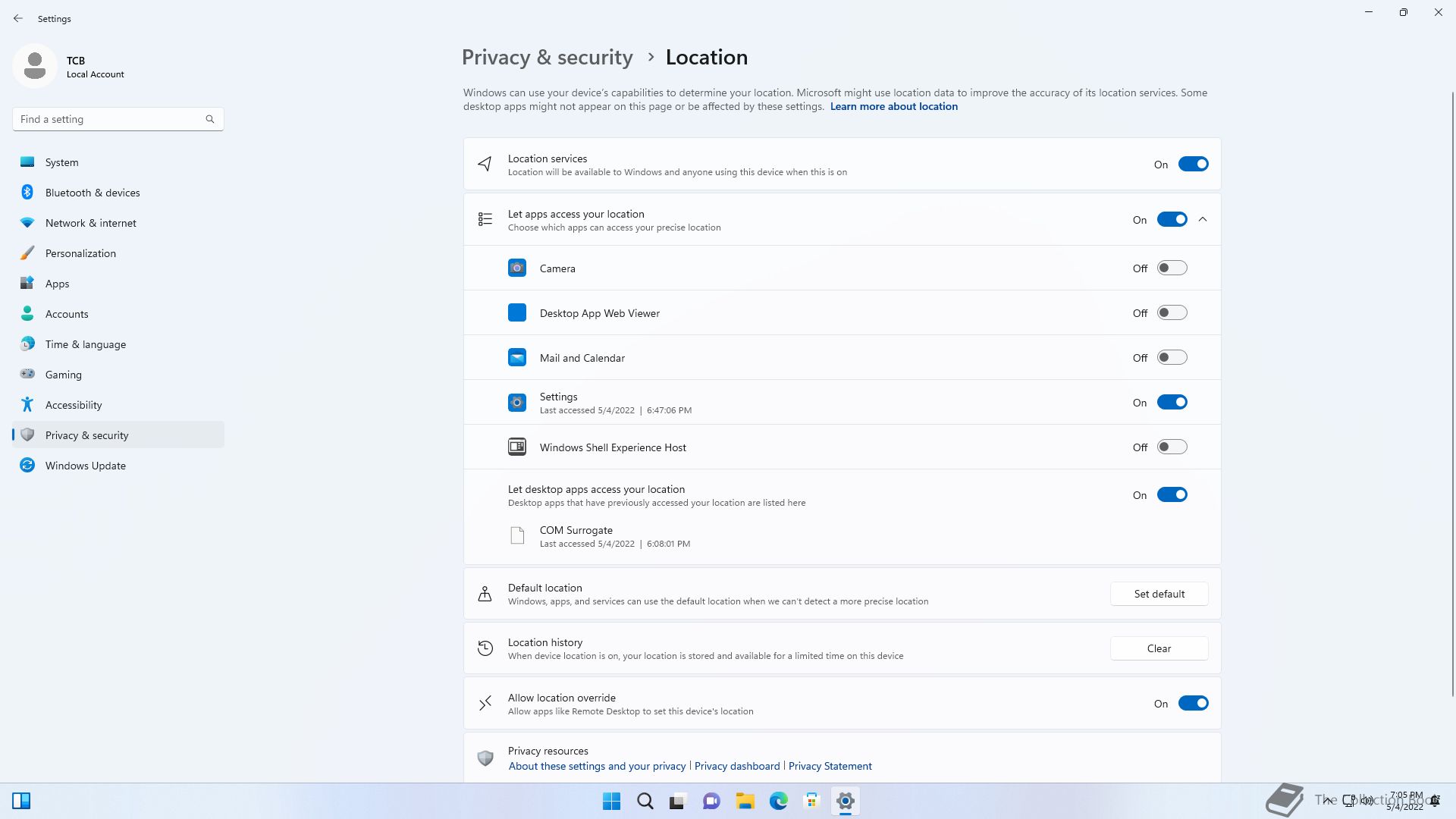Turn off Allow location override
Screen dimensions: 1456x819
(1193, 703)
